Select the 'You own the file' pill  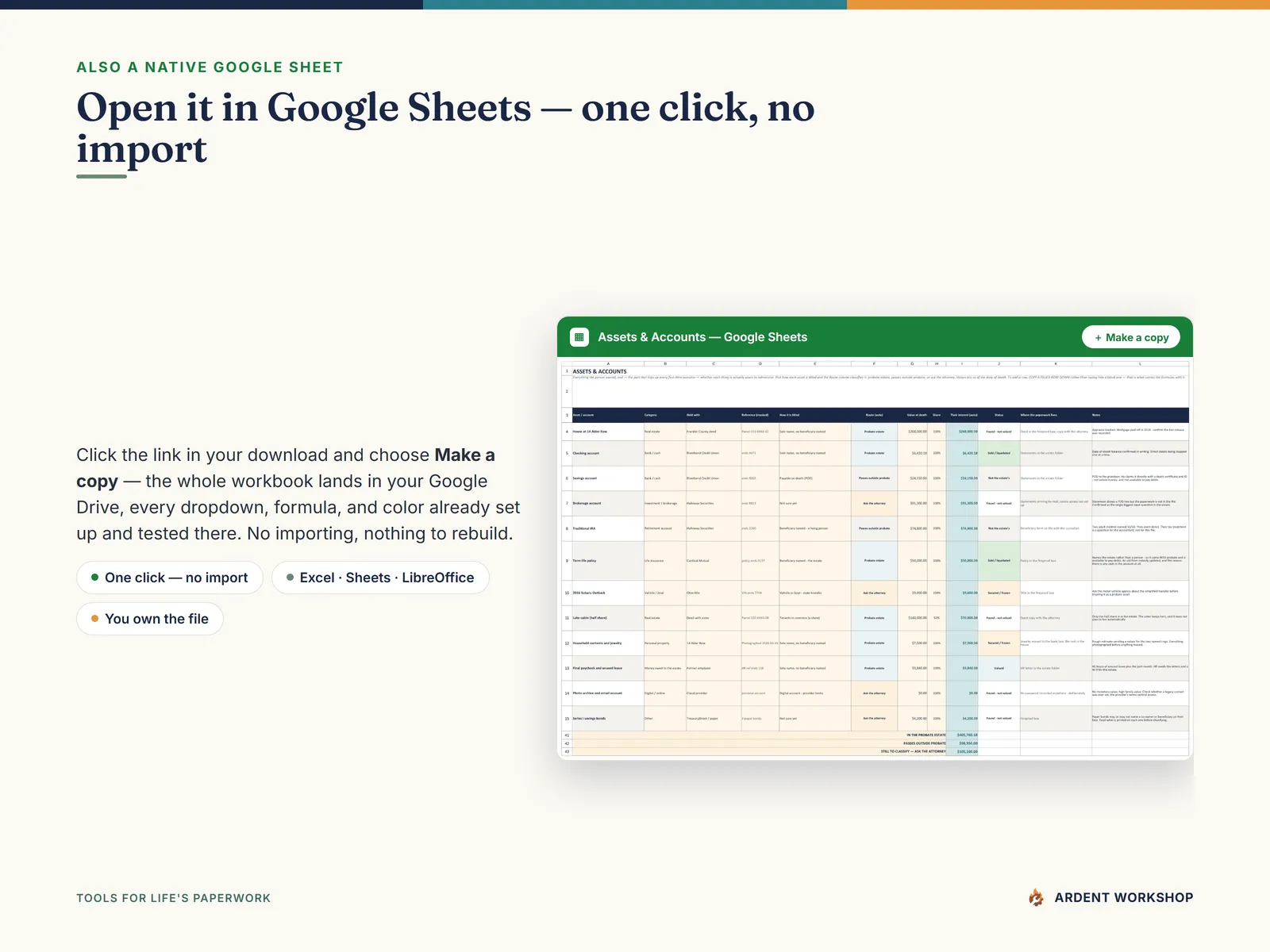pyautogui.click(x=150, y=619)
